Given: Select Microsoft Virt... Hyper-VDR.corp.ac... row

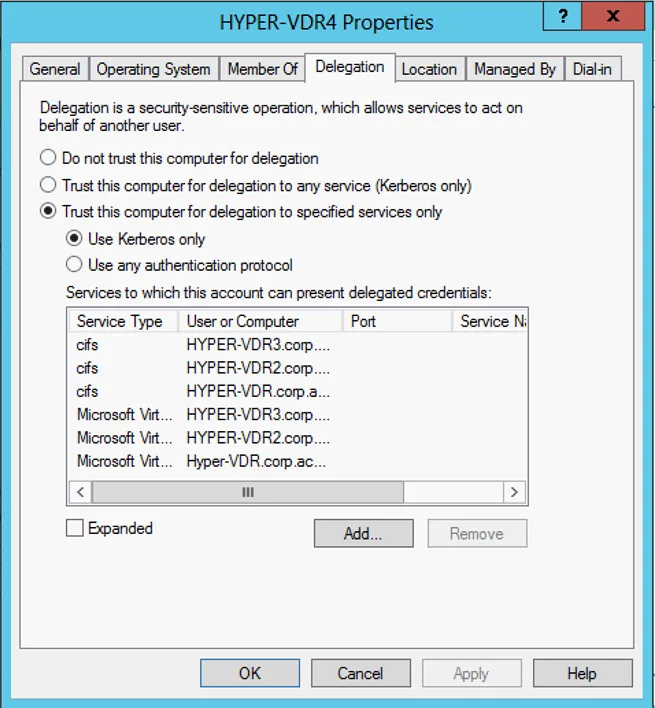Looking at the screenshot, I should point(297,461).
